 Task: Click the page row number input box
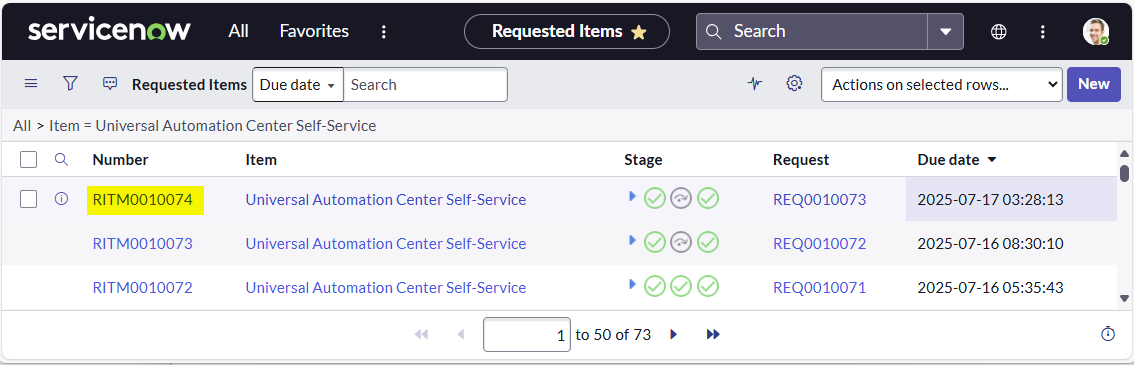click(x=526, y=335)
